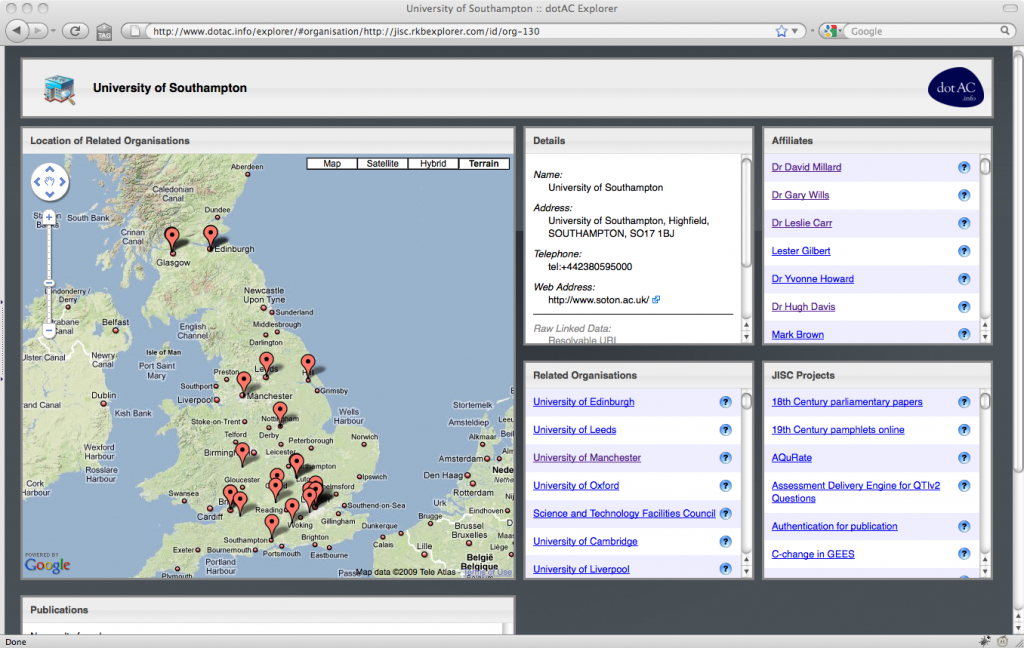
Task: Switch map to Satellite view
Action: 382,164
